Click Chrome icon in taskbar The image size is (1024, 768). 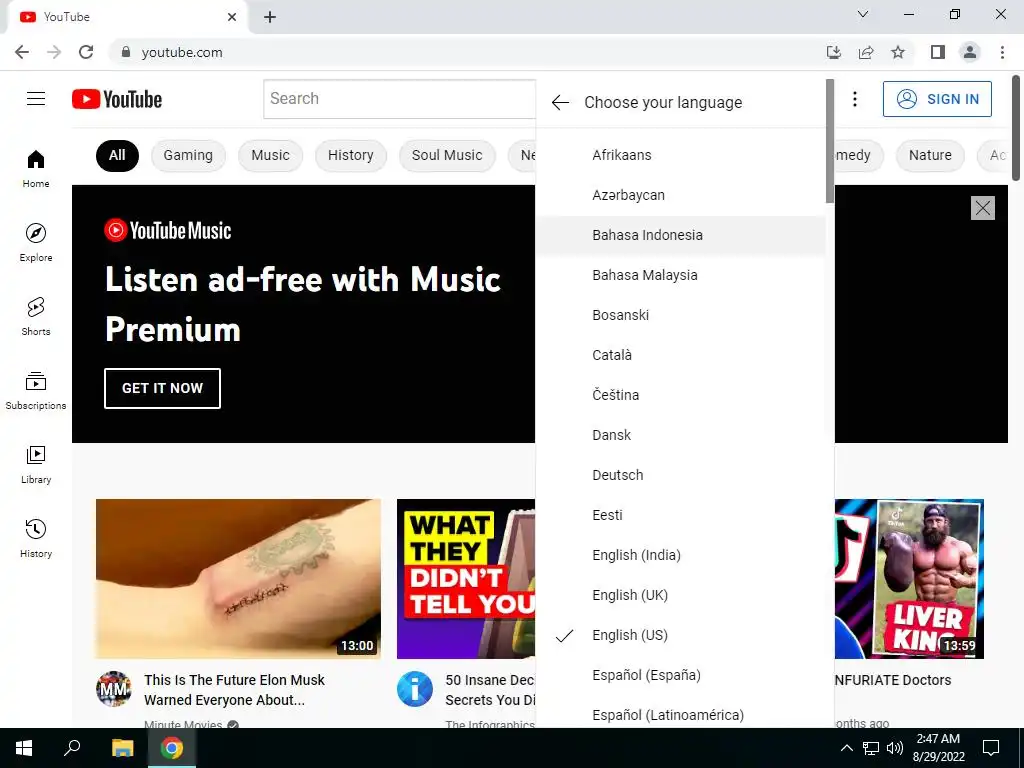coord(172,748)
